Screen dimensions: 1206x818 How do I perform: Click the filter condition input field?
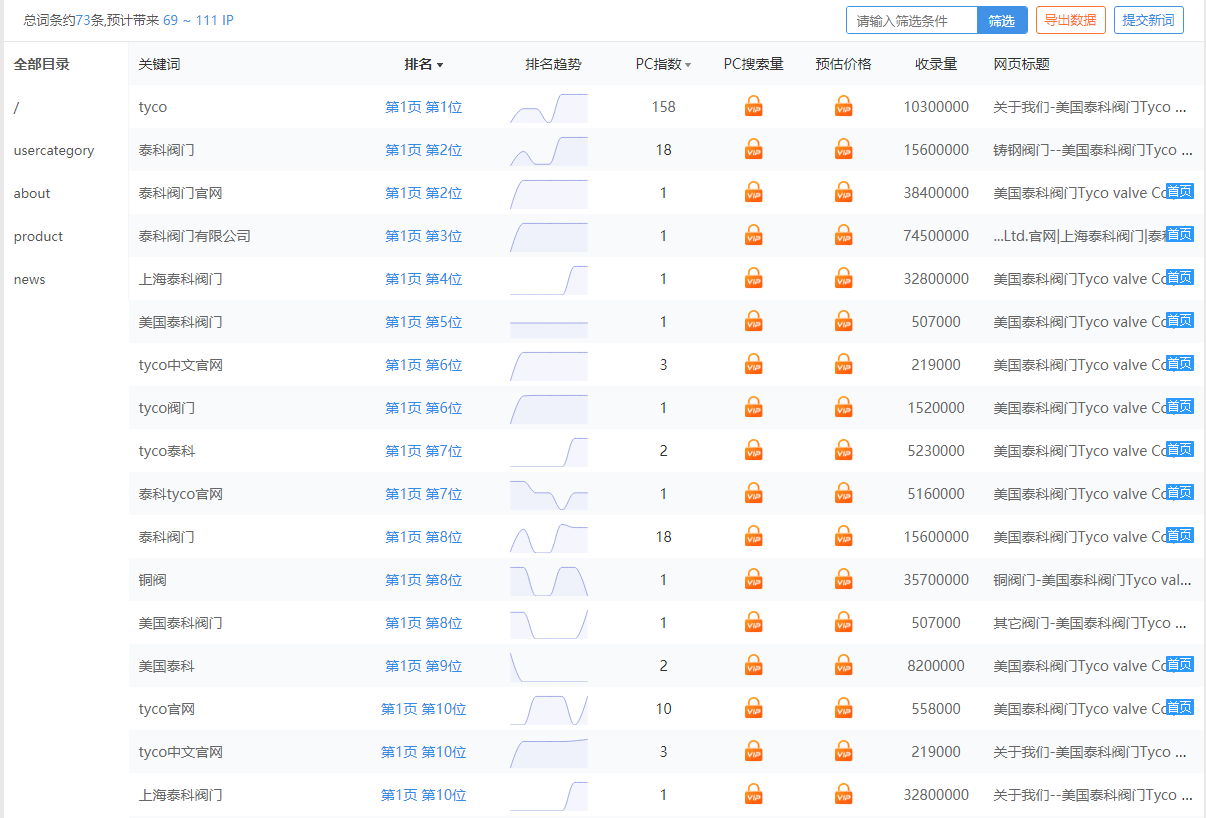pyautogui.click(x=911, y=21)
